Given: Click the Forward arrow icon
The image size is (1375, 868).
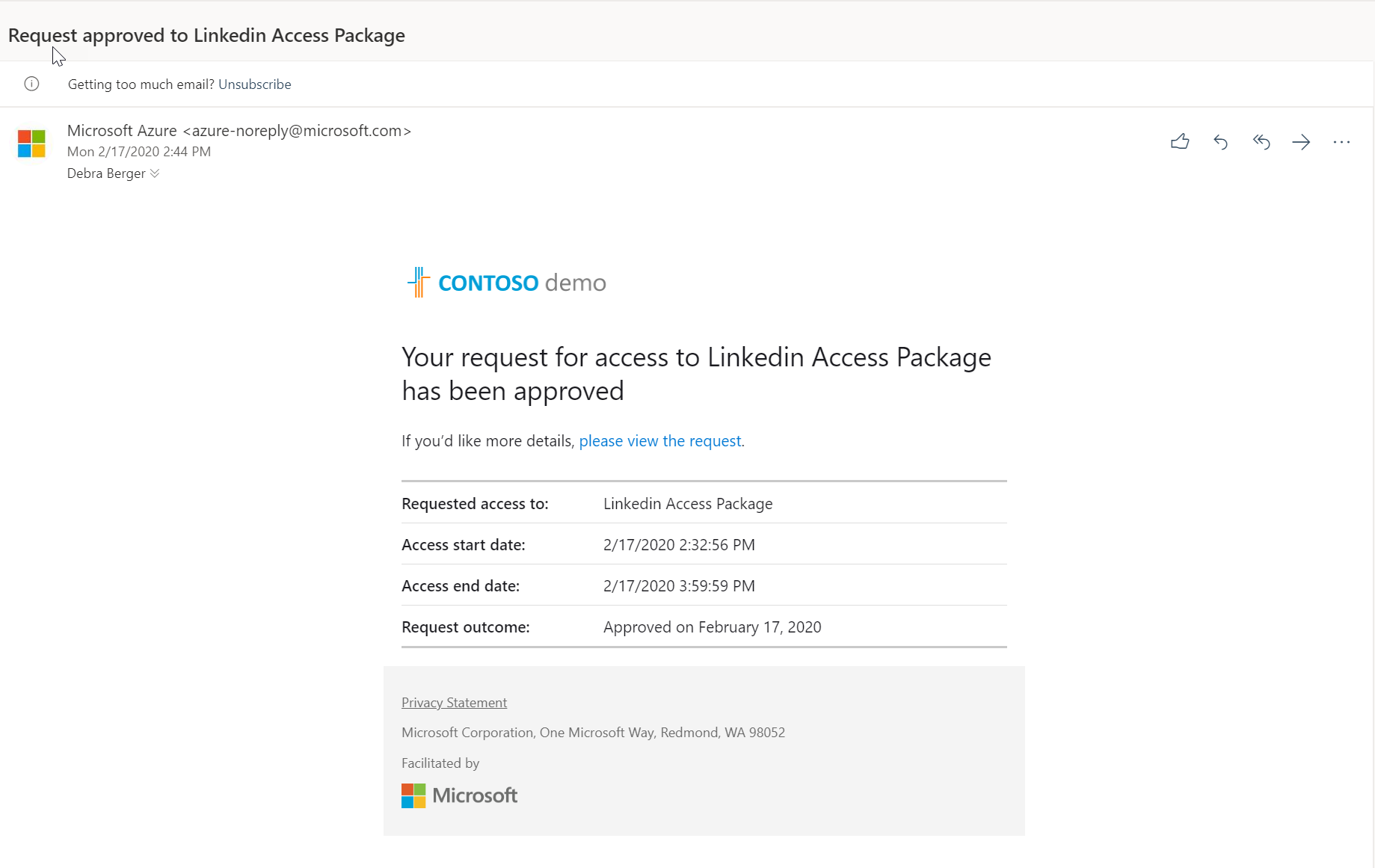Looking at the screenshot, I should [1301, 142].
